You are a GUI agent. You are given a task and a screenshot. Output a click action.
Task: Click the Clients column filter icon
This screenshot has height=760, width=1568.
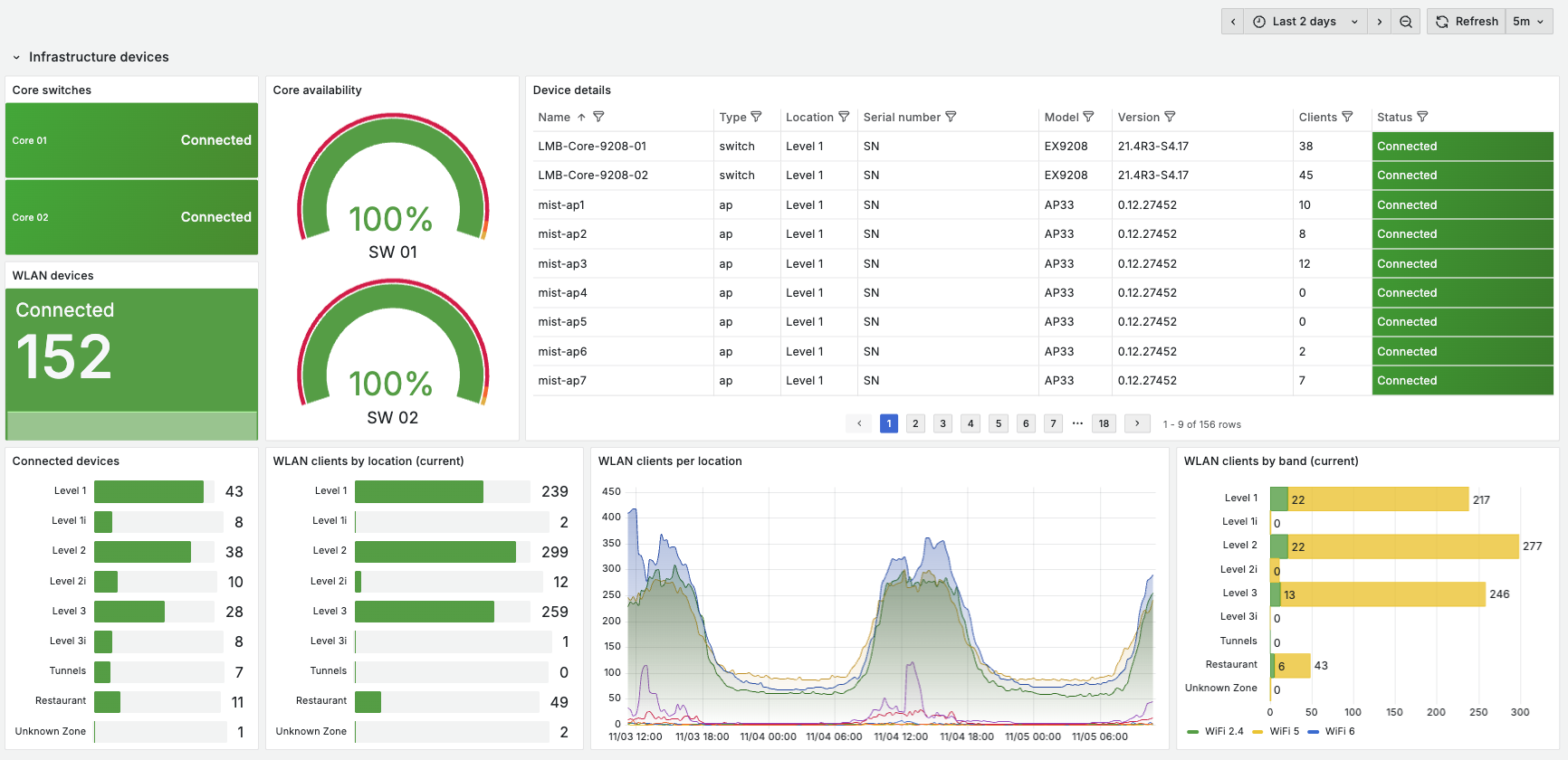[x=1347, y=117]
